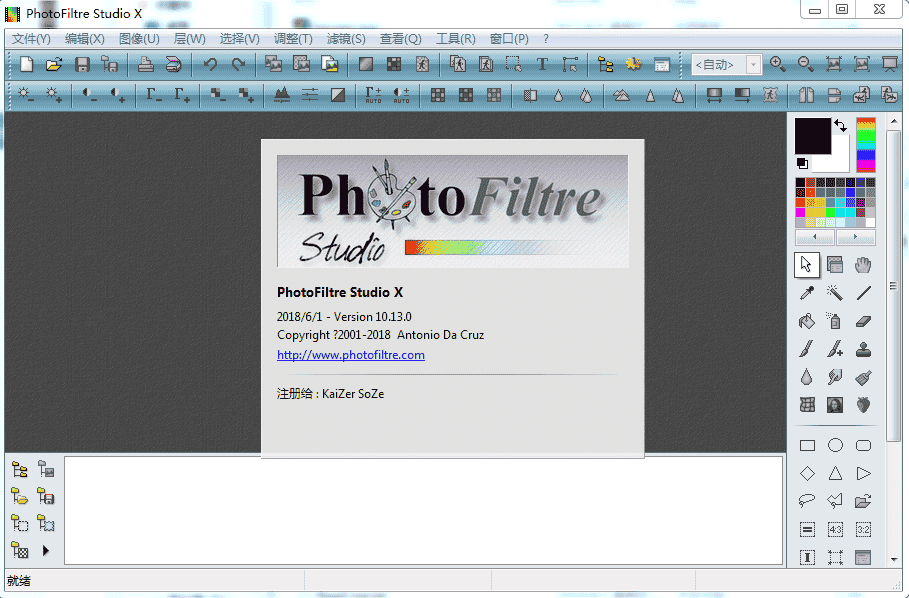The image size is (909, 598).
Task: Open the 图像(U) menu
Action: pyautogui.click(x=139, y=38)
